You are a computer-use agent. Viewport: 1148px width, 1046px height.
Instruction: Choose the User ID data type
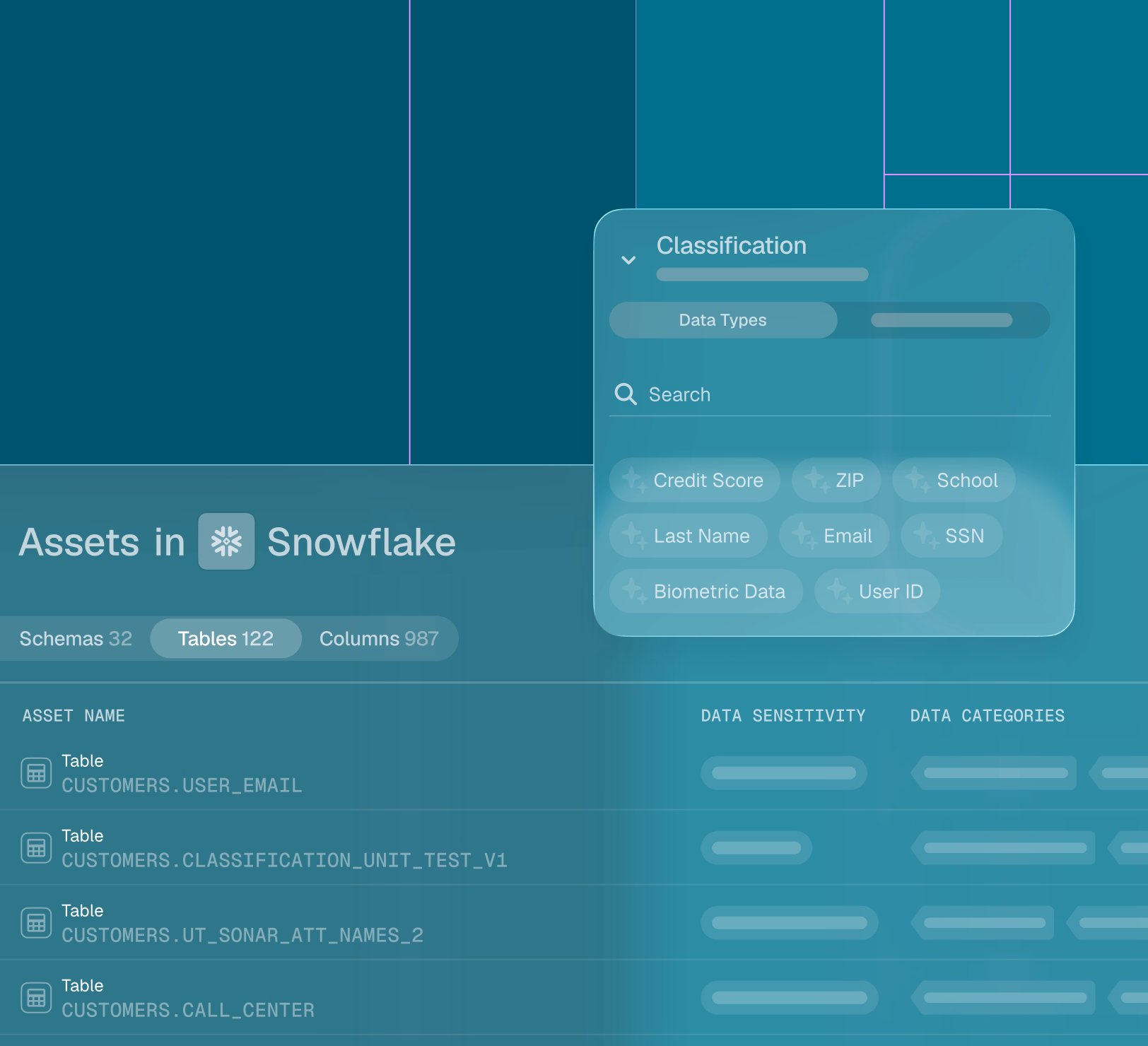coord(877,591)
